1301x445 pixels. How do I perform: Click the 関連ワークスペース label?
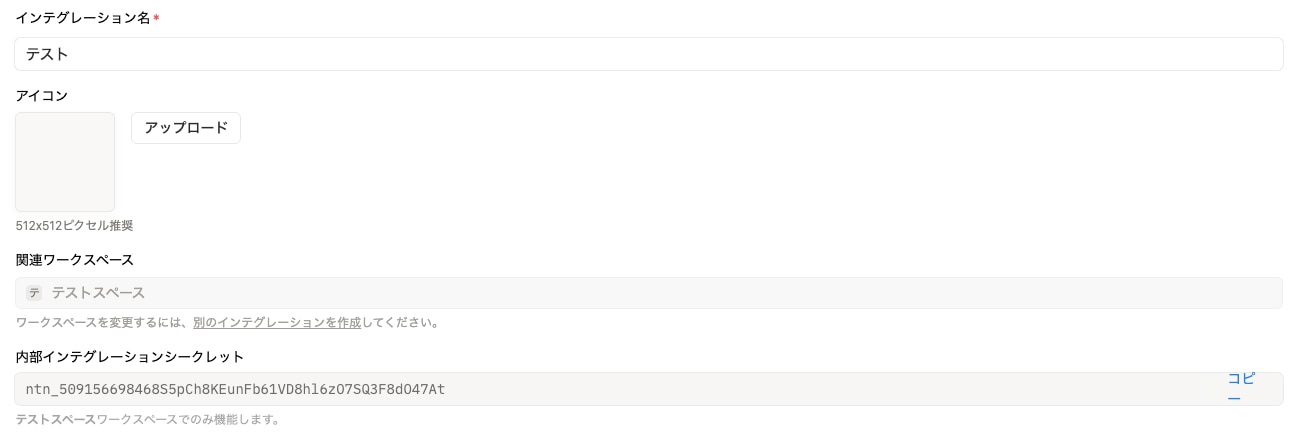tap(74, 260)
